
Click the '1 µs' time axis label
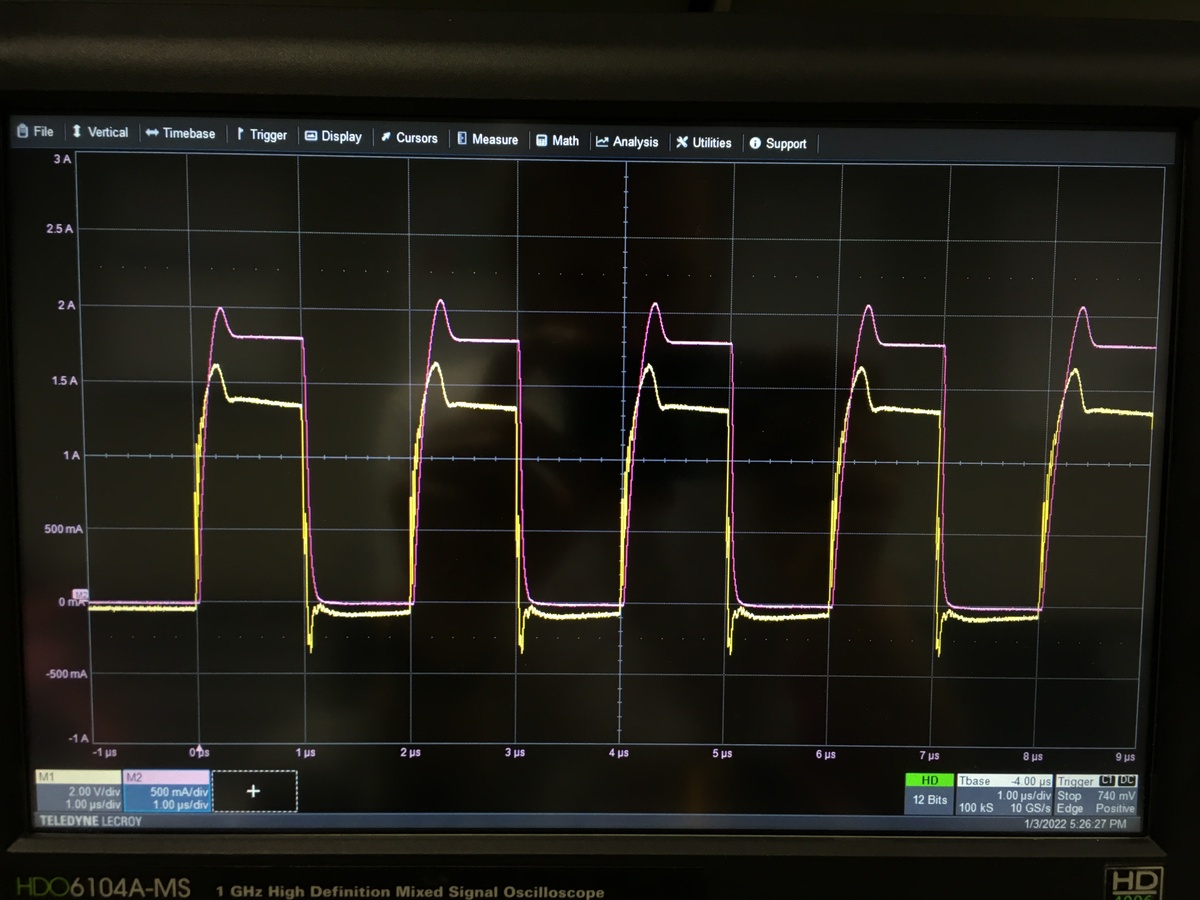(306, 751)
